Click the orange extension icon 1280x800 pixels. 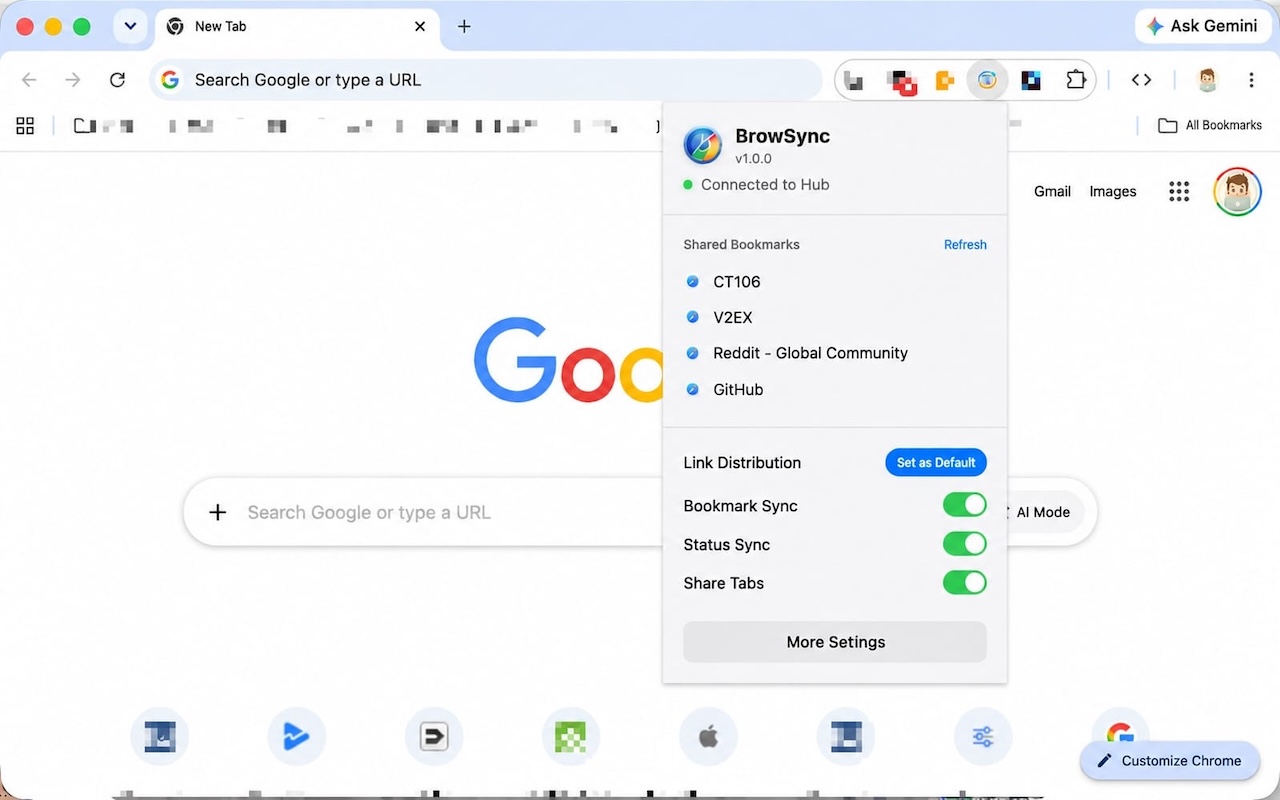[x=944, y=80]
